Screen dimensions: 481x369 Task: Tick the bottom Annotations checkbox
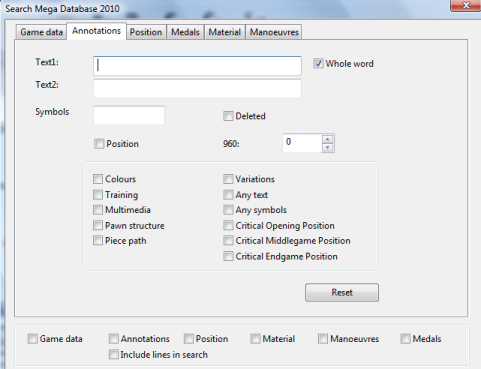[x=113, y=339]
